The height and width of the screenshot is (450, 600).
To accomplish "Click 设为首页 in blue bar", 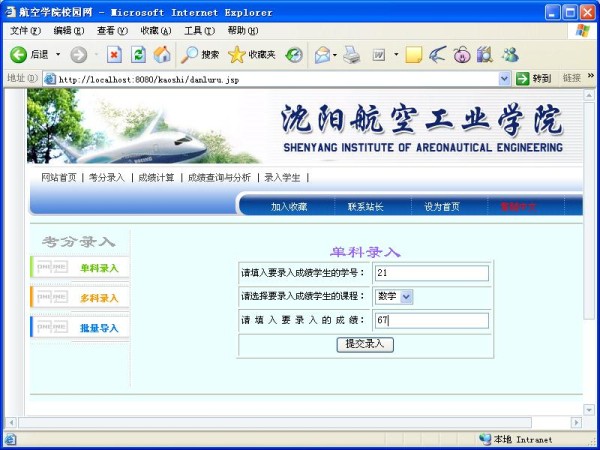I will point(442,207).
